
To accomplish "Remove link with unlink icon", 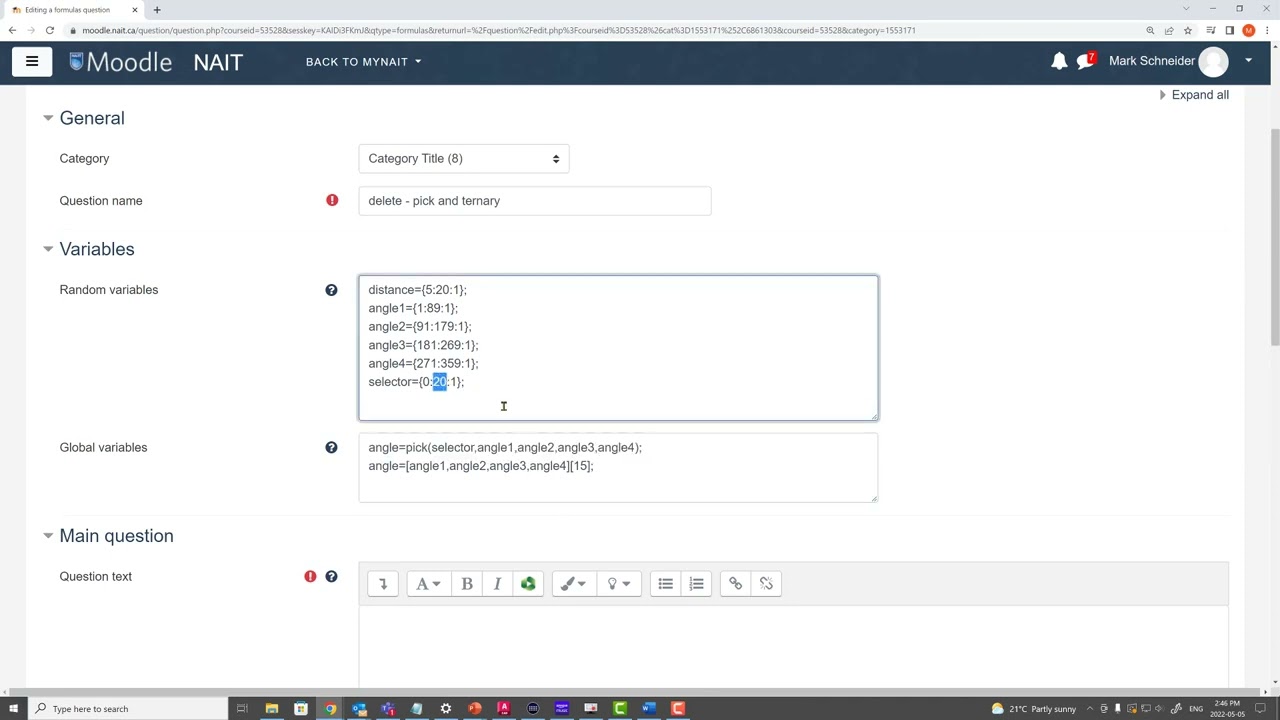I will click(766, 584).
